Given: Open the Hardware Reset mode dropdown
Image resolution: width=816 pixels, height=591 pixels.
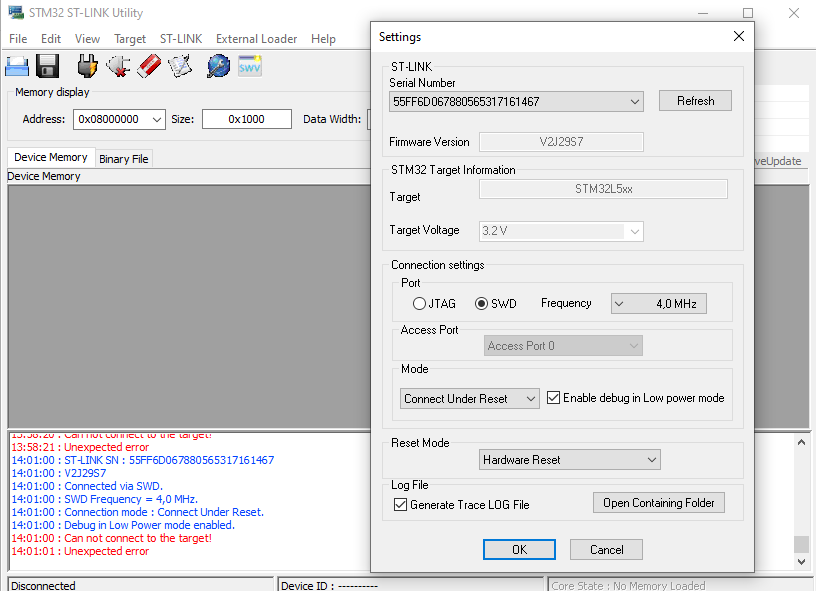Looking at the screenshot, I should pos(569,460).
